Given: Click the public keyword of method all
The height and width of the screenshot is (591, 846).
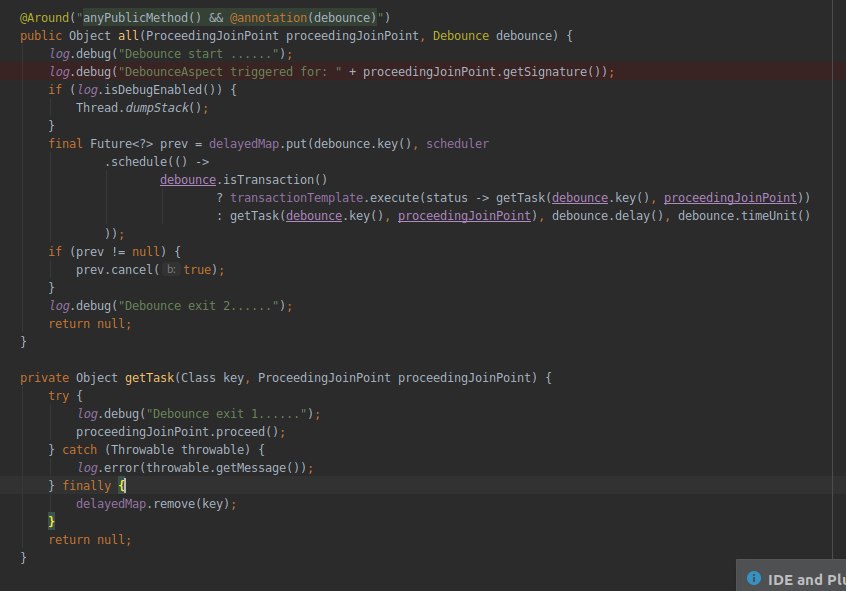Looking at the screenshot, I should (41, 36).
